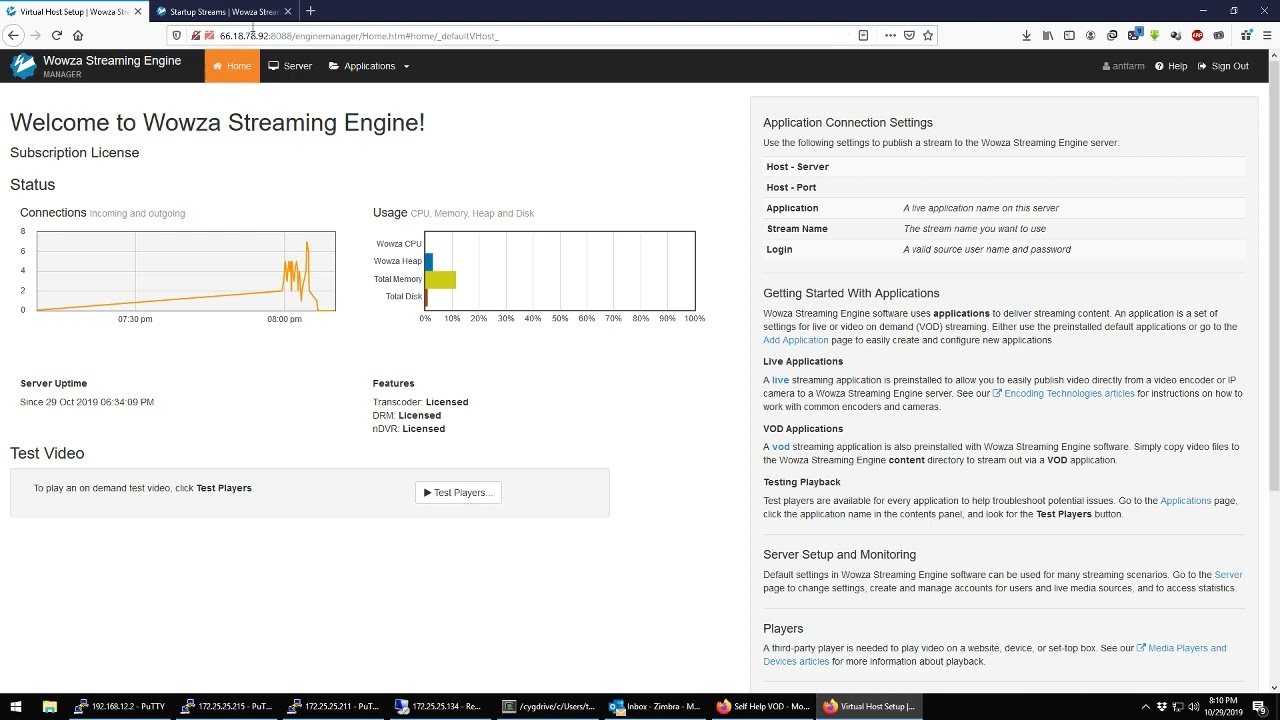The image size is (1280, 720).
Task: Reload the current page
Action: pyautogui.click(x=57, y=35)
